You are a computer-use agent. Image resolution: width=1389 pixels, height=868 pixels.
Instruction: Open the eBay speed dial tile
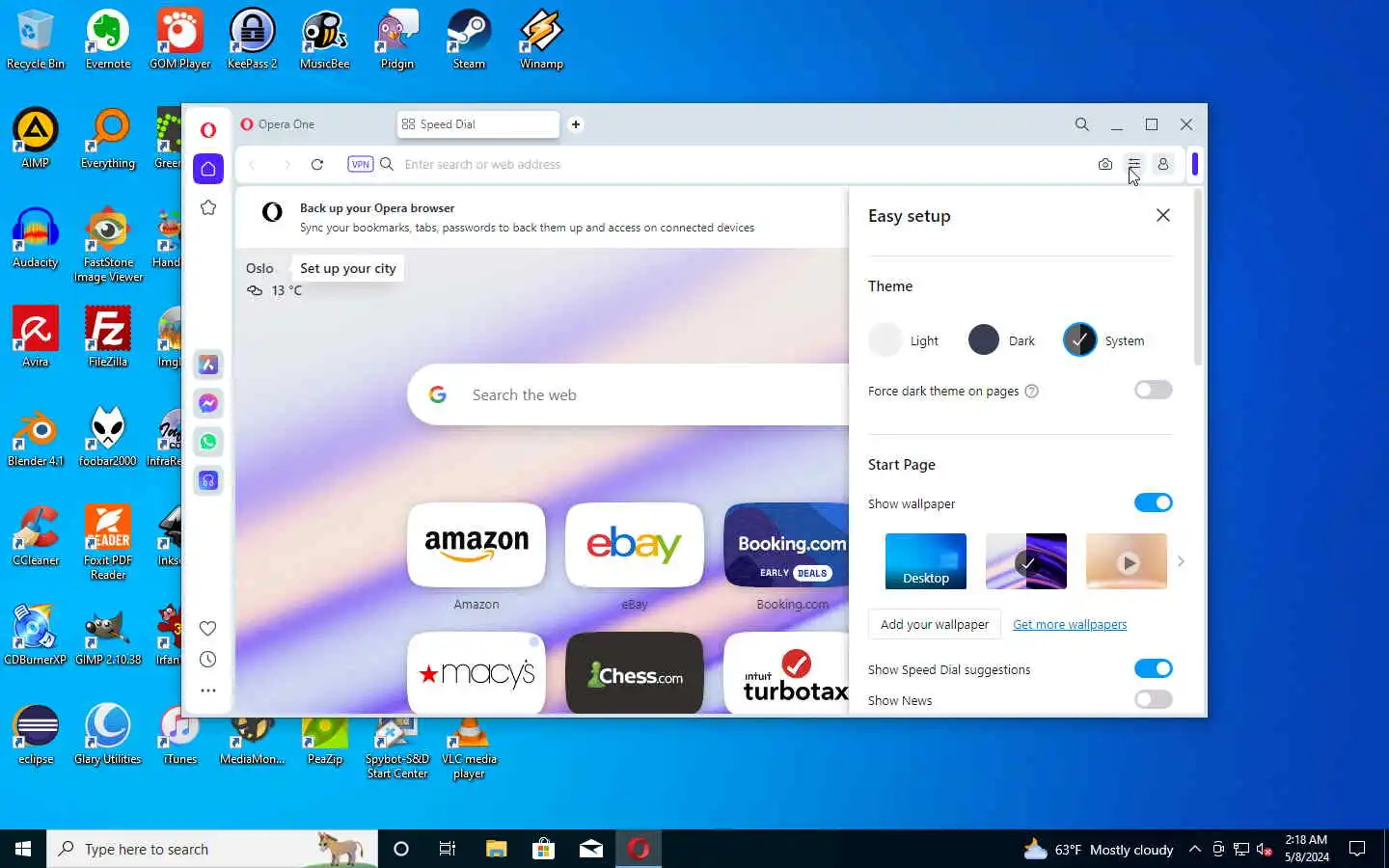tap(635, 545)
